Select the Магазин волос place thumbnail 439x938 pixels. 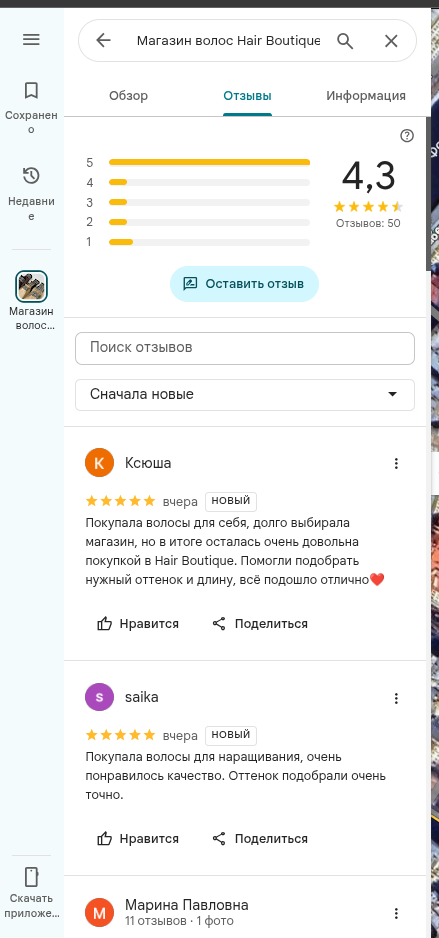(31, 287)
